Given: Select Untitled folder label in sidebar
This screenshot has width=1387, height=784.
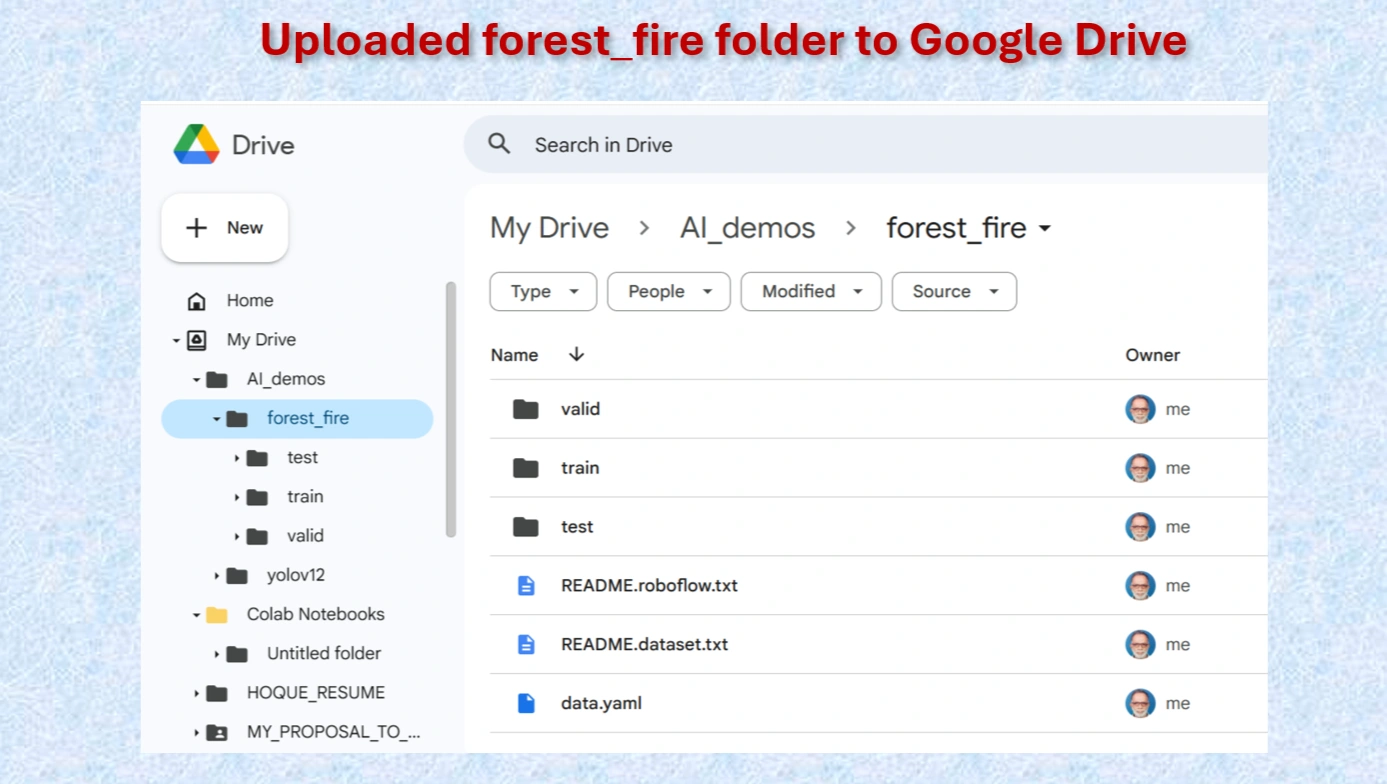Looking at the screenshot, I should point(324,653).
